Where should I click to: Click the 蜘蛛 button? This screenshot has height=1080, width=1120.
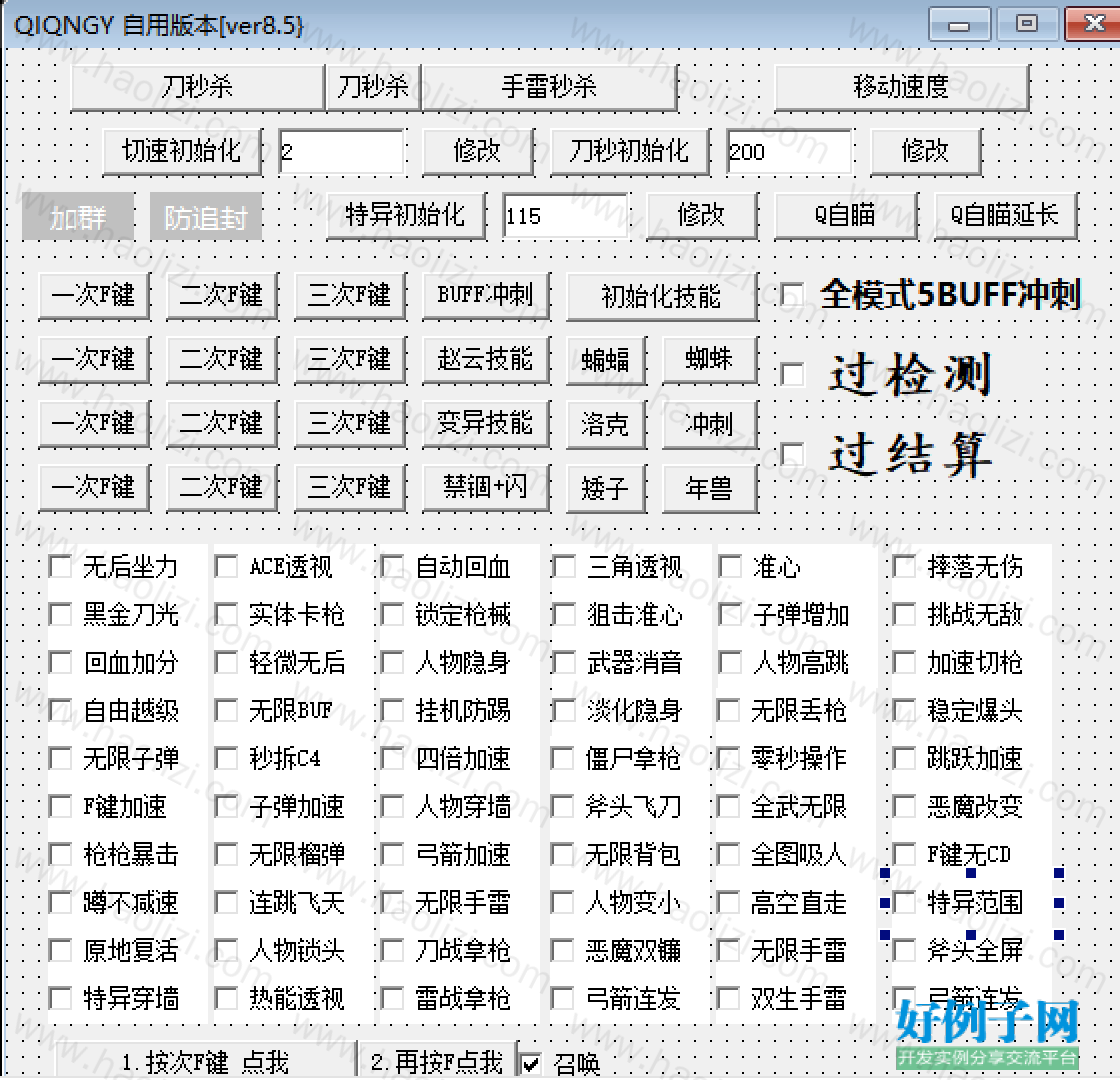pyautogui.click(x=710, y=359)
